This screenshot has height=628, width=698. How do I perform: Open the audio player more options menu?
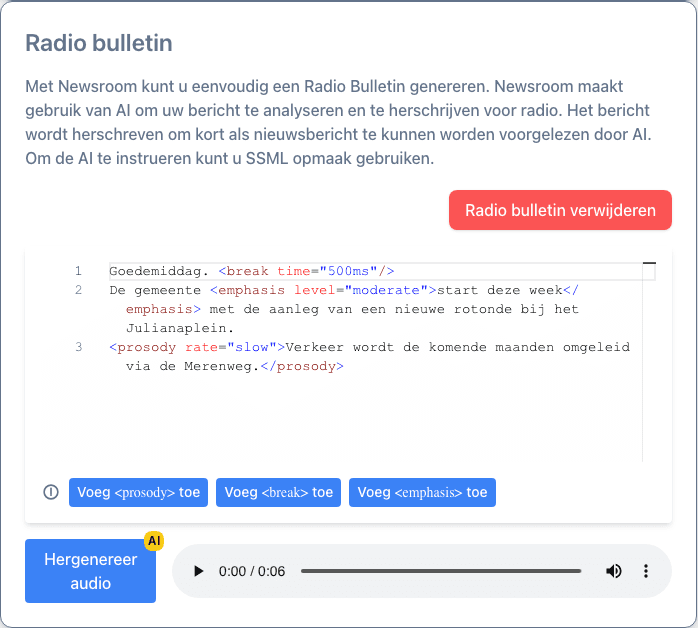pos(645,571)
